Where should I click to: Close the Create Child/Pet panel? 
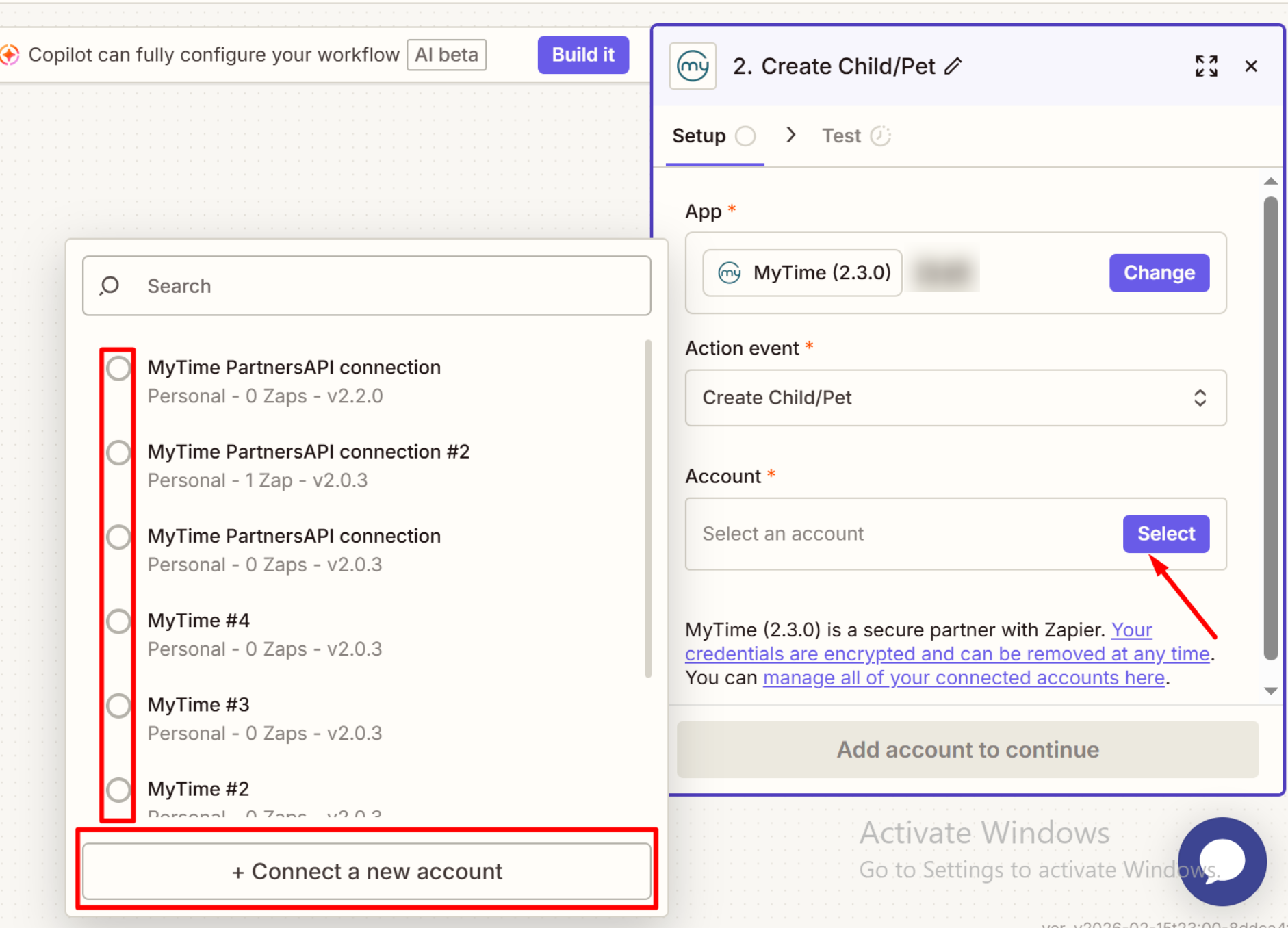point(1251,66)
